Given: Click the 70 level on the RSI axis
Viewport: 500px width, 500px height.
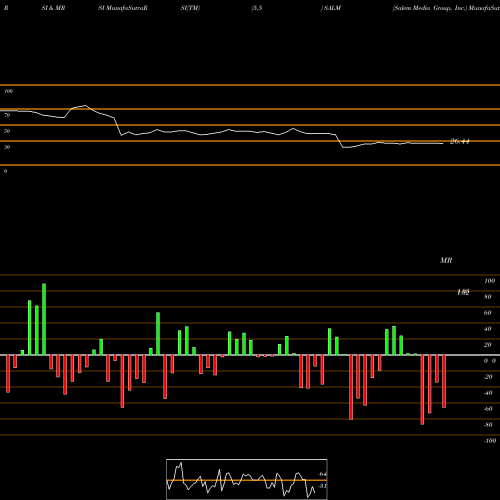Looking at the screenshot, I should pyautogui.click(x=7, y=115).
